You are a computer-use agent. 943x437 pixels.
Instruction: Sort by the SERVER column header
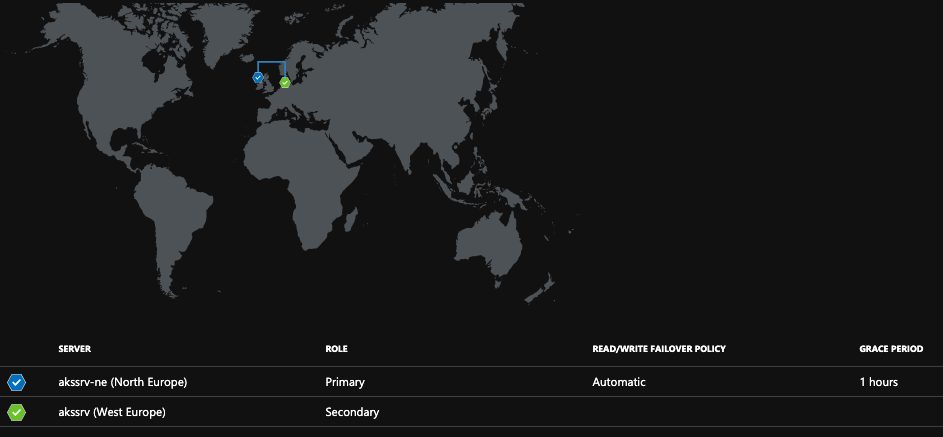tap(75, 349)
